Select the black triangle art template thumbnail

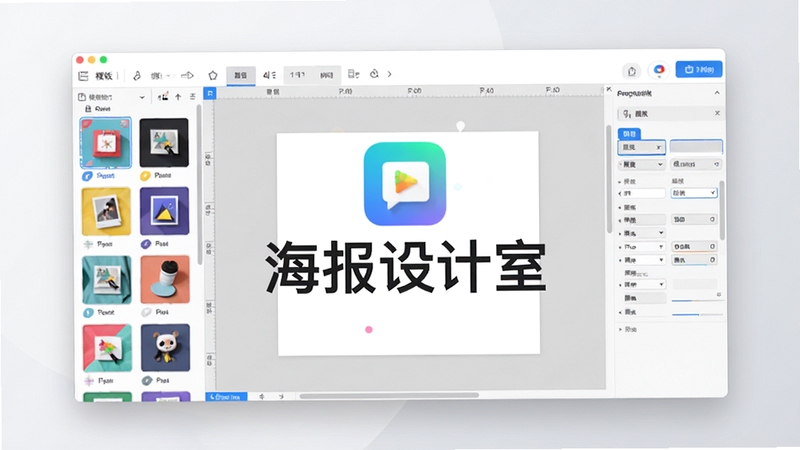coord(164,143)
